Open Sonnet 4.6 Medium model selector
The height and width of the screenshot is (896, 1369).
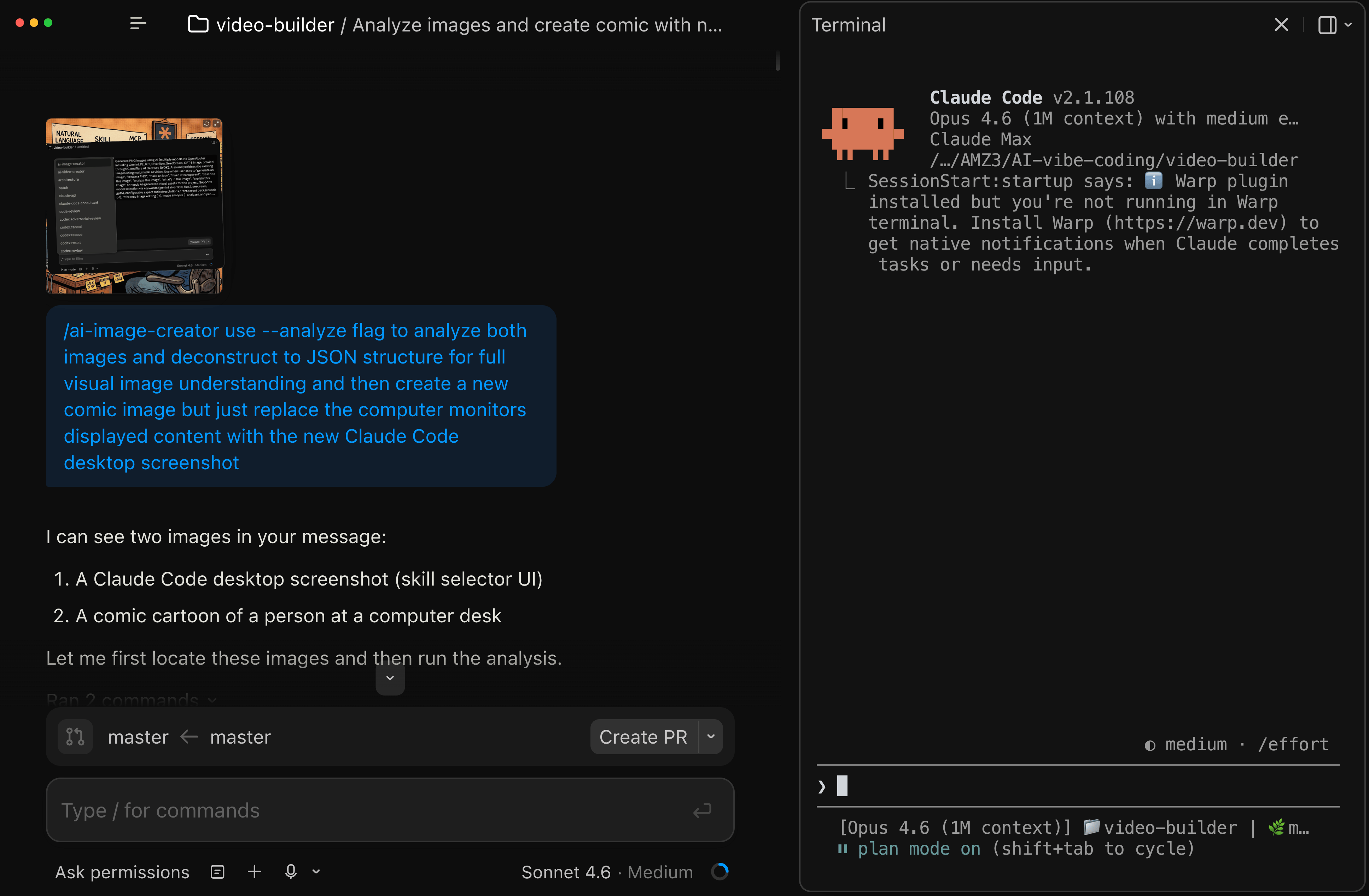click(606, 872)
